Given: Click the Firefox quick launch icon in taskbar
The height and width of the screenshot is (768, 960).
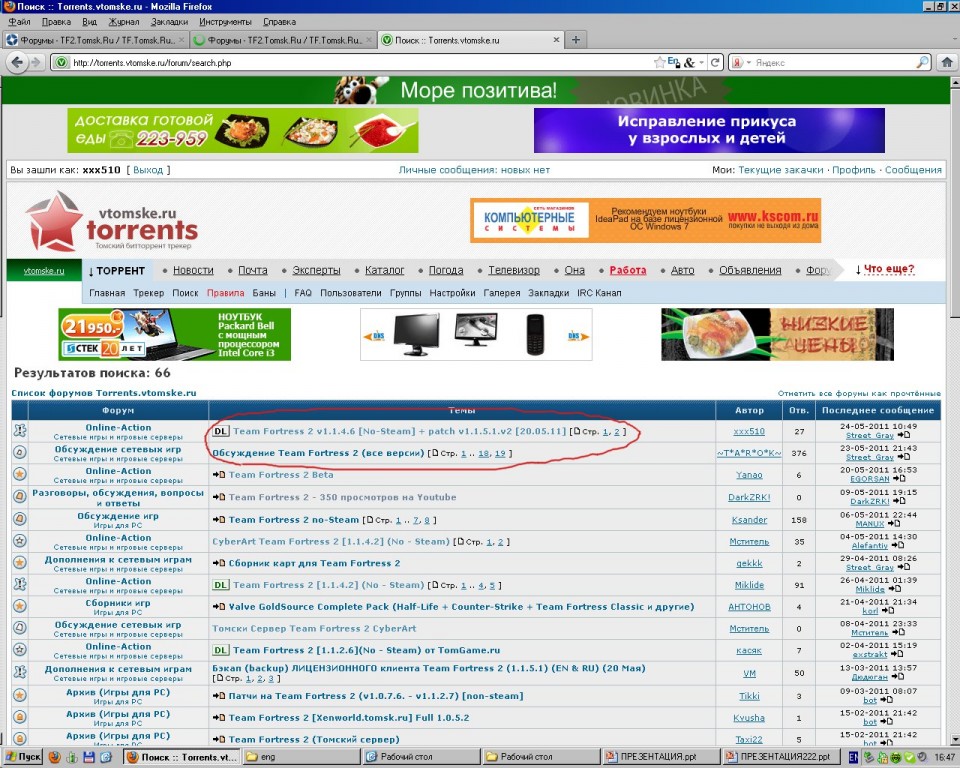Looking at the screenshot, I should click(54, 757).
